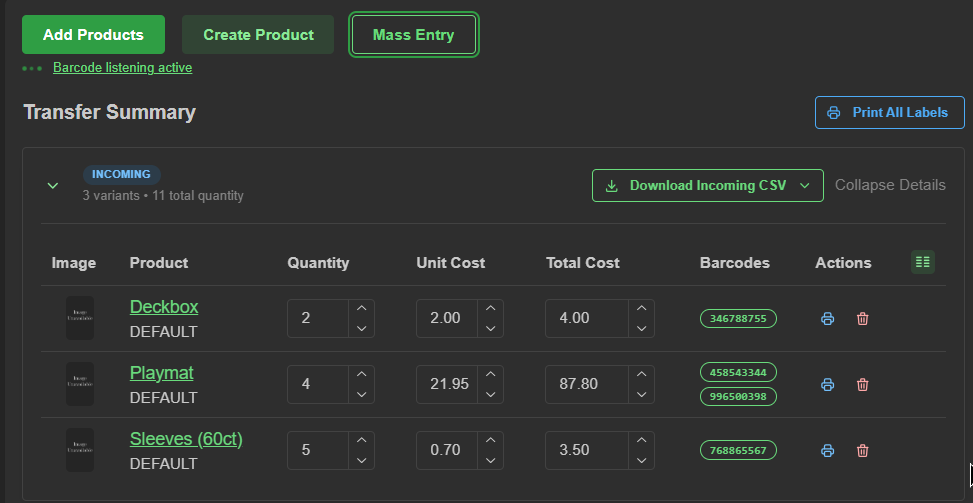This screenshot has width=973, height=503.
Task: Print label for Playmat row
Action: point(827,385)
